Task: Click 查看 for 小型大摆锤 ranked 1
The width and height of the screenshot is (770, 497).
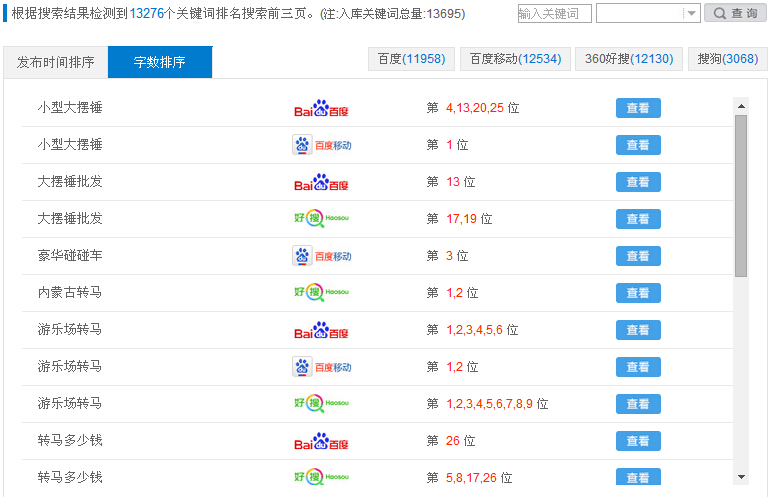Action: [x=638, y=145]
